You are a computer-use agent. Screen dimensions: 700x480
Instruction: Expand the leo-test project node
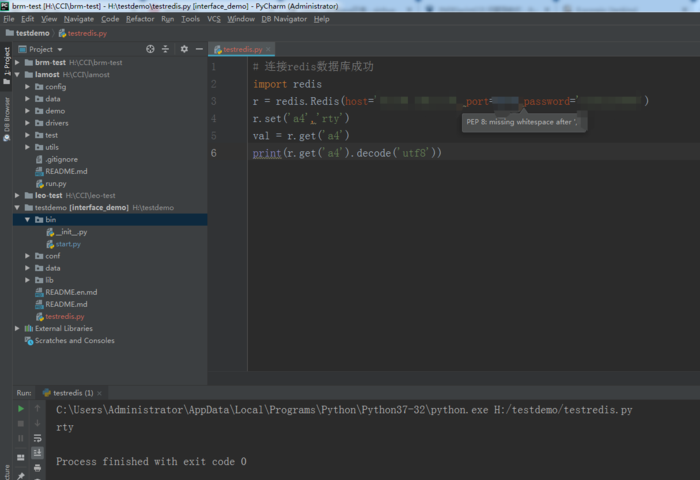point(17,195)
